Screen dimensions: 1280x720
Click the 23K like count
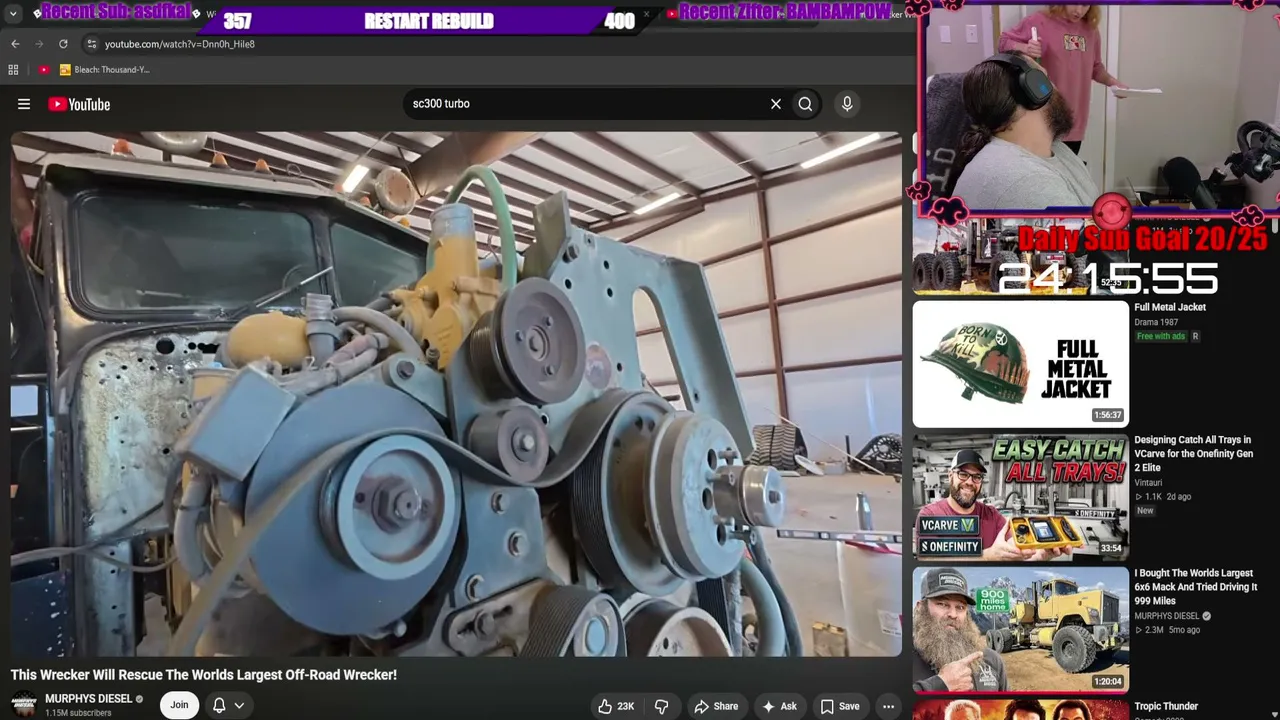tap(626, 706)
